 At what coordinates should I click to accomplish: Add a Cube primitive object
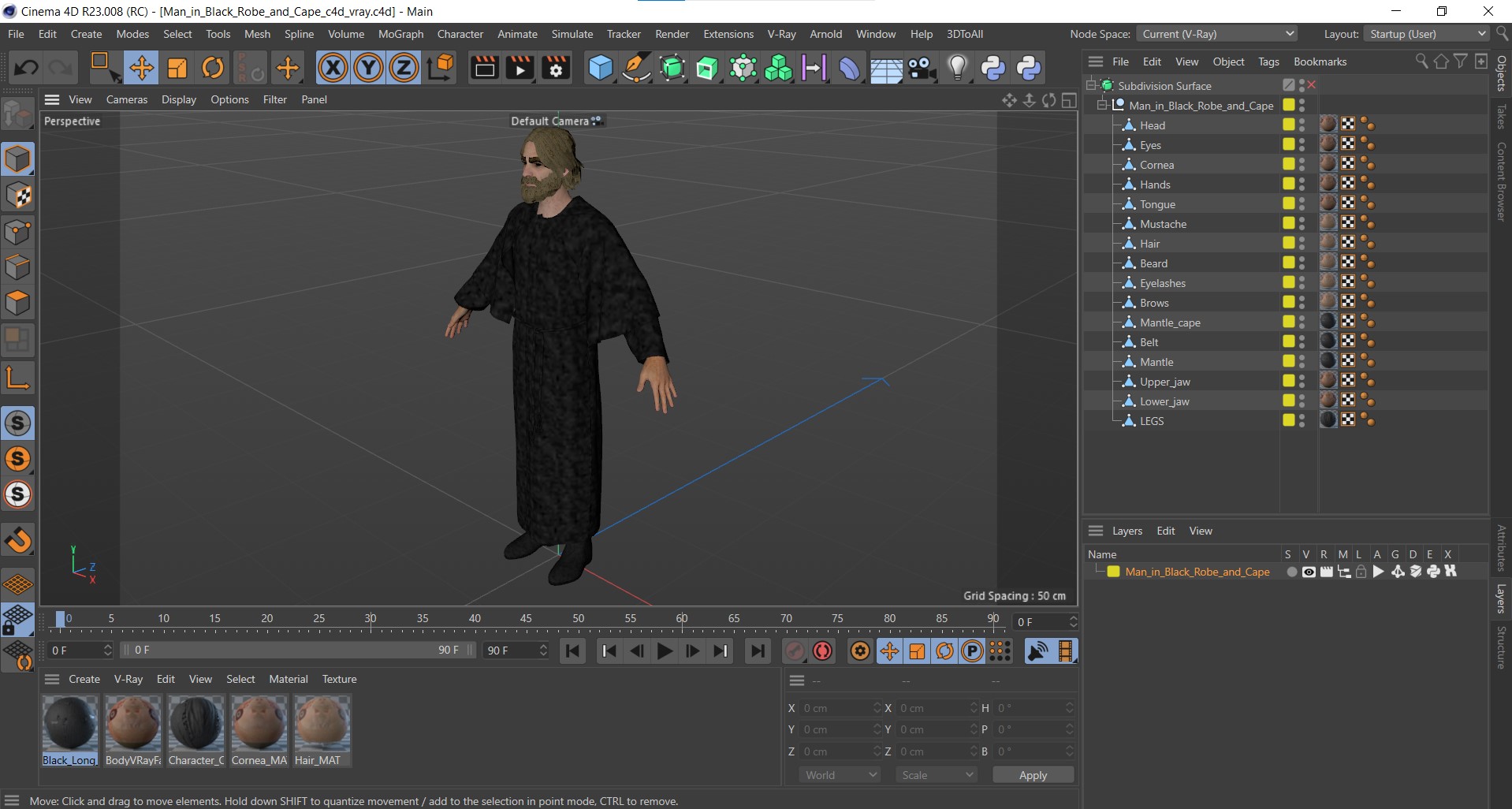point(601,68)
